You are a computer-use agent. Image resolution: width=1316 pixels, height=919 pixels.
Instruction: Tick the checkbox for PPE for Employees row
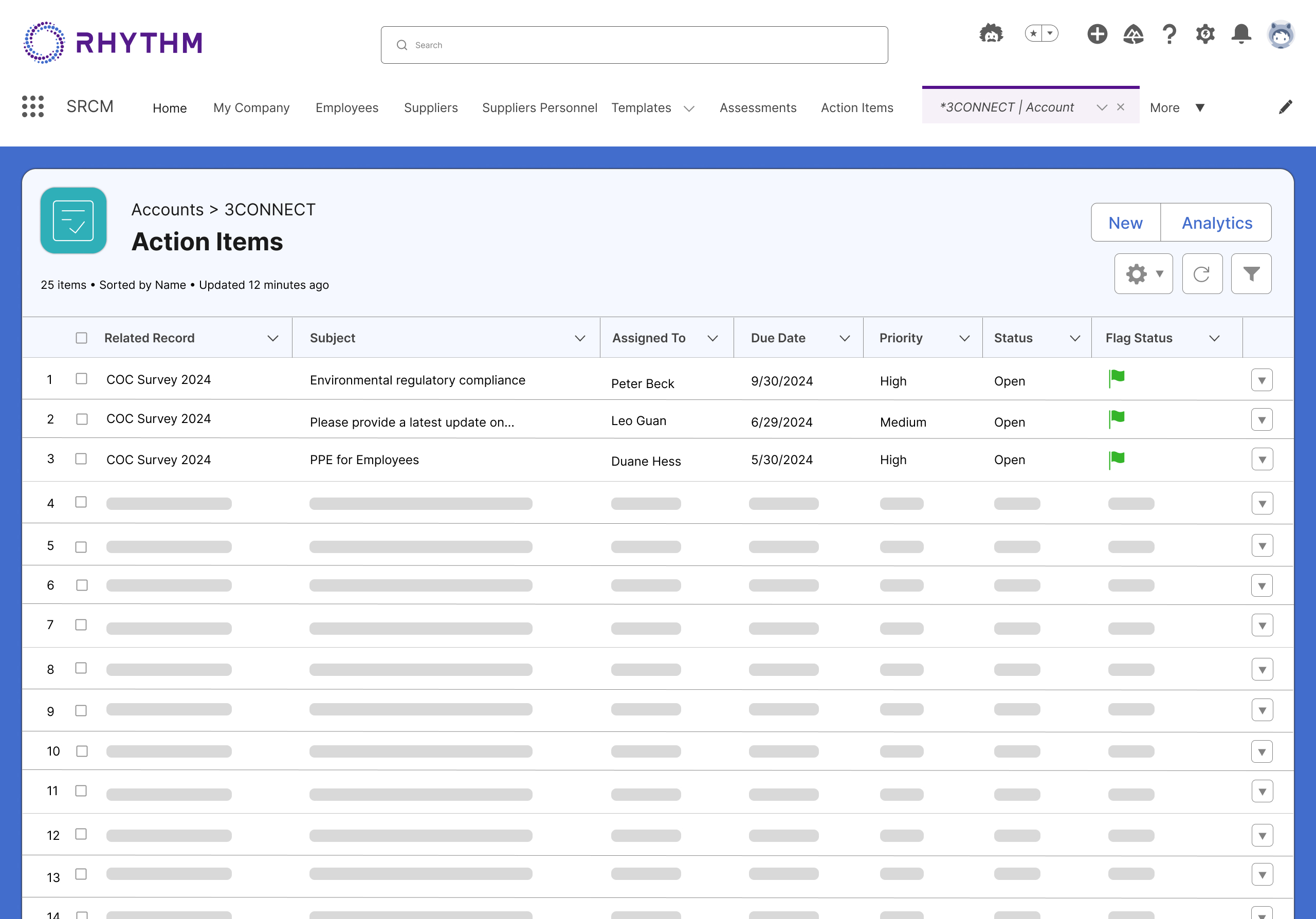point(81,459)
